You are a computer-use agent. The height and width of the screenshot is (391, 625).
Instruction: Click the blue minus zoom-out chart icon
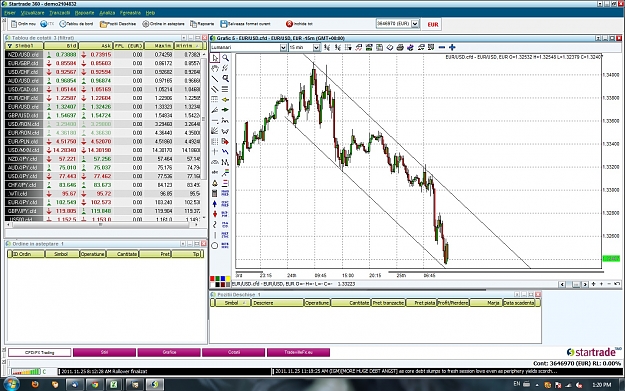click(442, 47)
